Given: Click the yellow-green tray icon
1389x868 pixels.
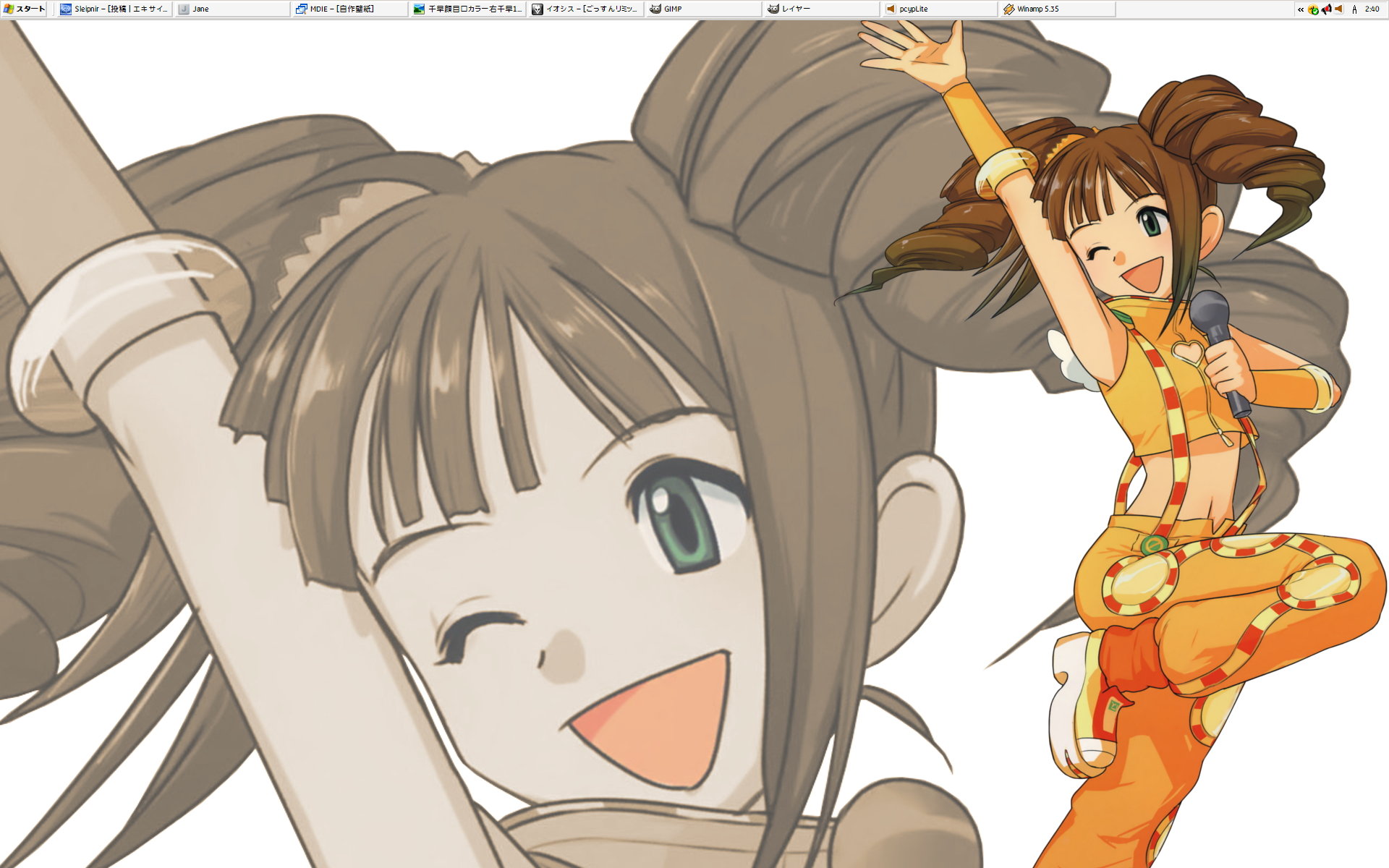Looking at the screenshot, I should (x=1313, y=9).
